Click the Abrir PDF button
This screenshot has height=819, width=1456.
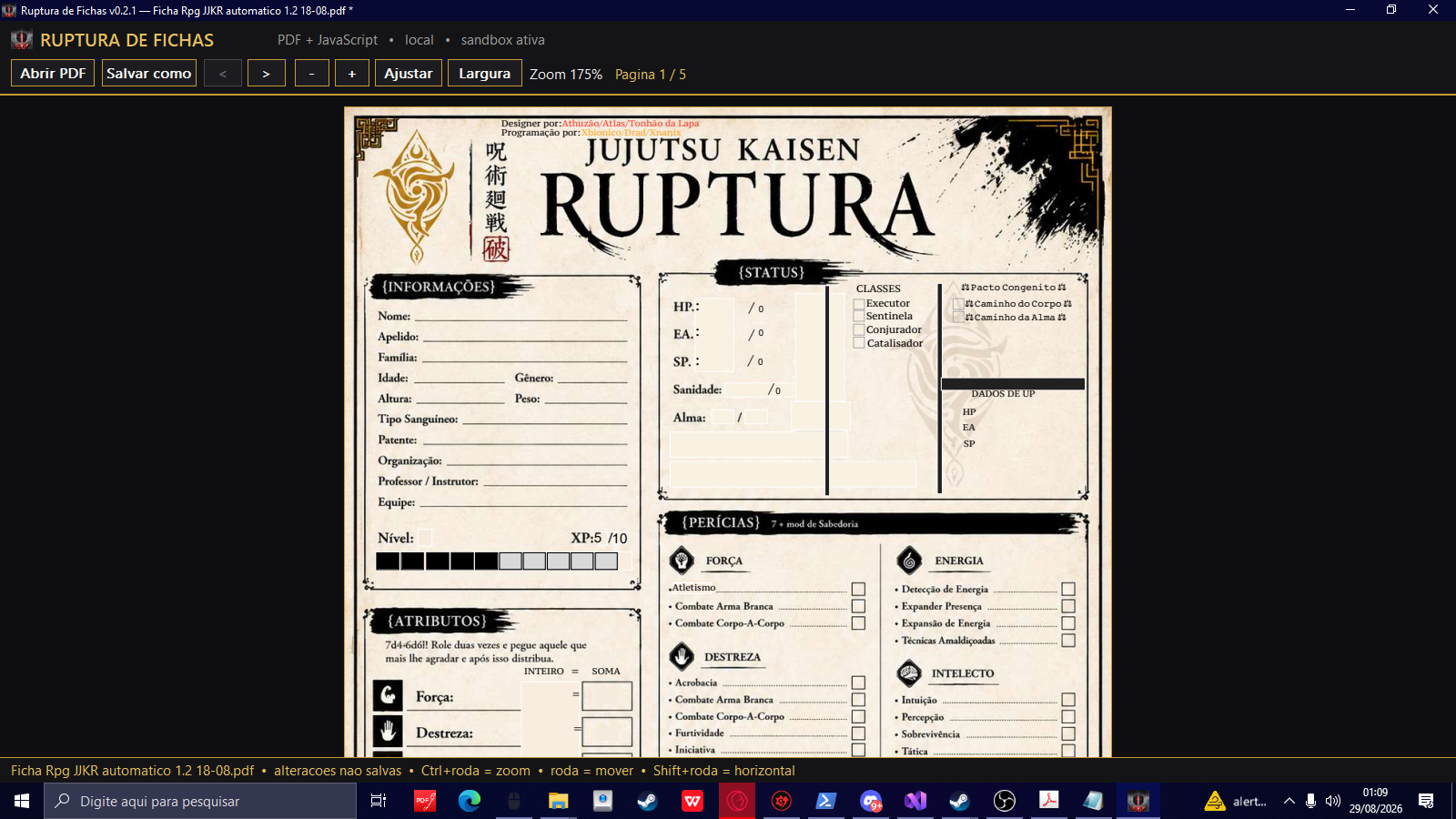pos(53,73)
